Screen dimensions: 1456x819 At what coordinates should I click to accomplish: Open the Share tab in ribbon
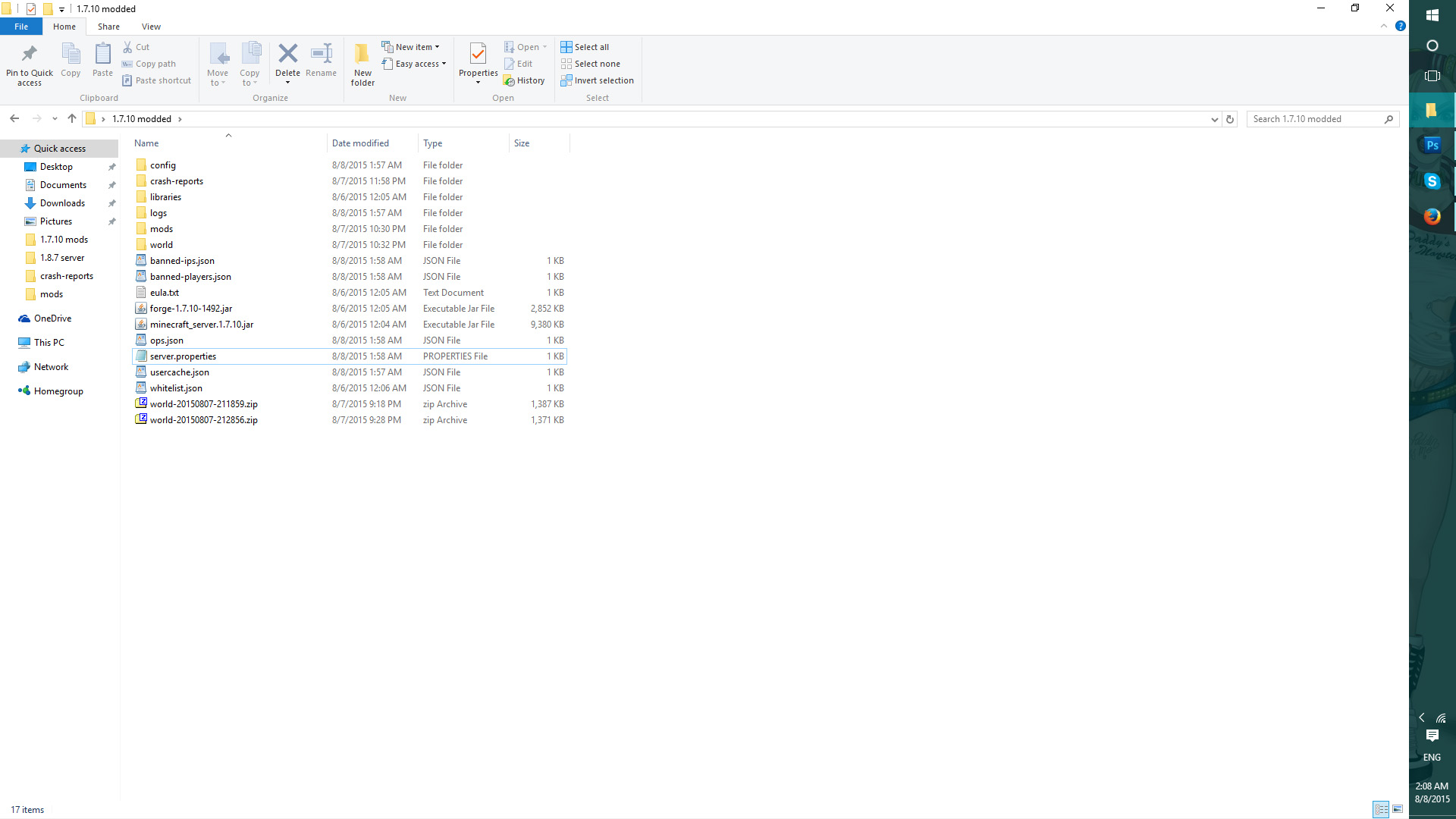click(x=108, y=26)
